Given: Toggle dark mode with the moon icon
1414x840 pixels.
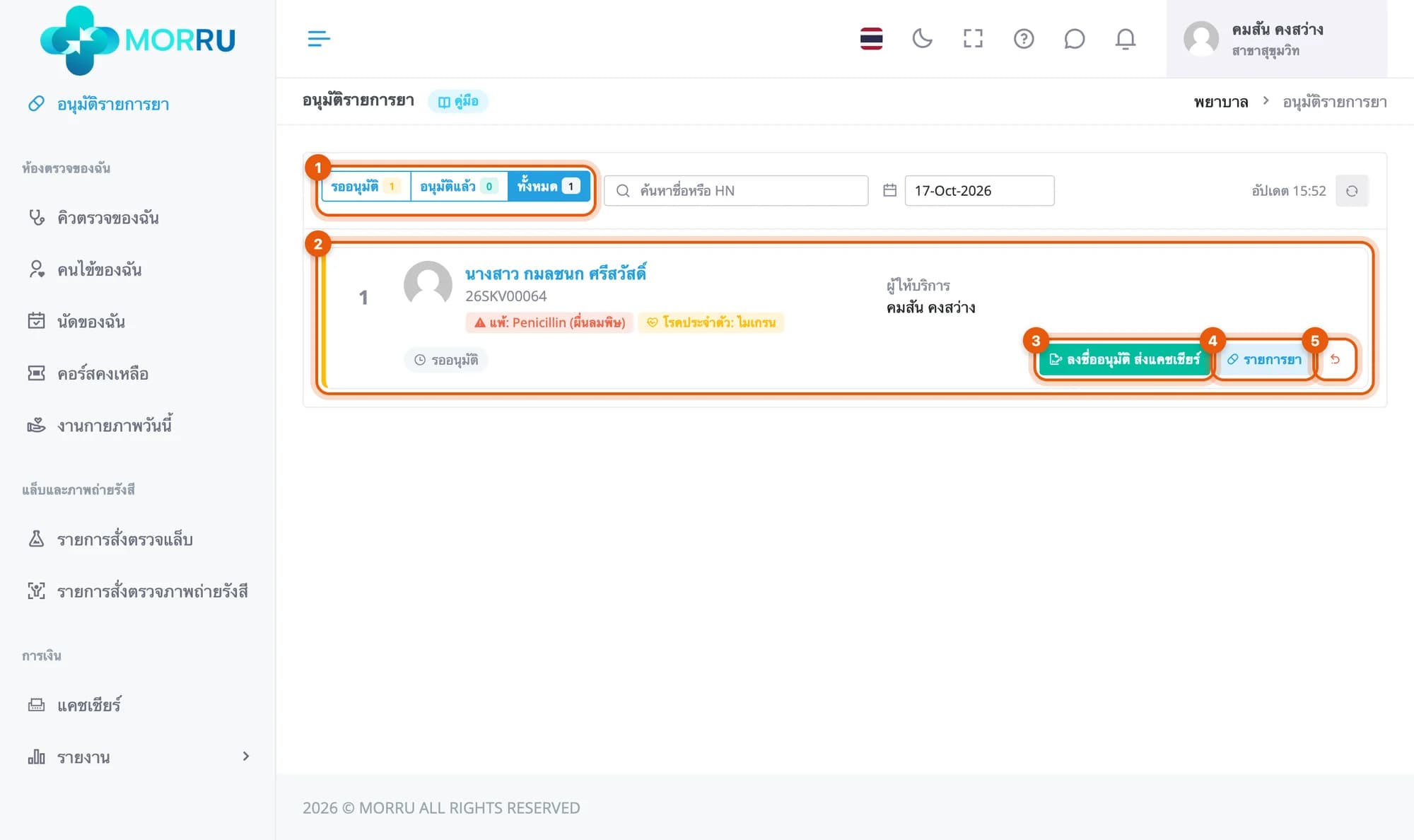Looking at the screenshot, I should [x=922, y=38].
